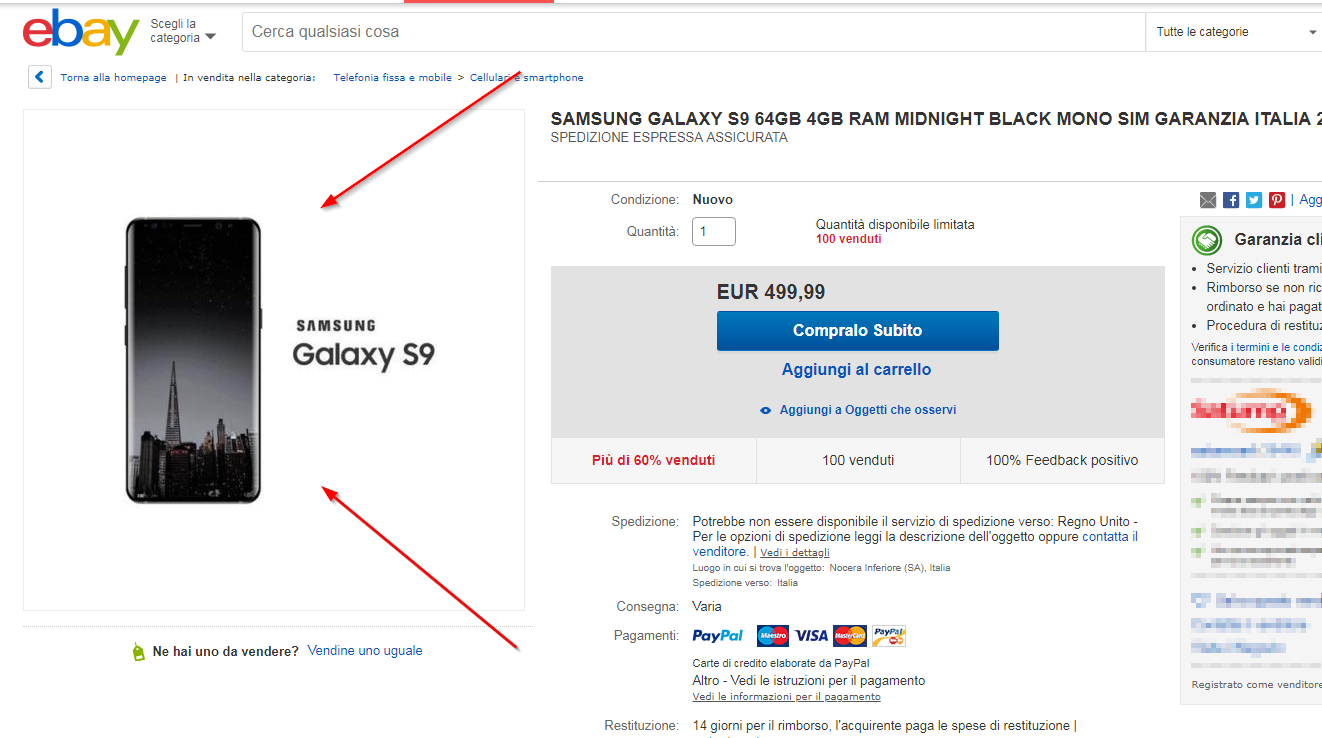Expand the 'Tutte le categorie' selector

click(1236, 32)
